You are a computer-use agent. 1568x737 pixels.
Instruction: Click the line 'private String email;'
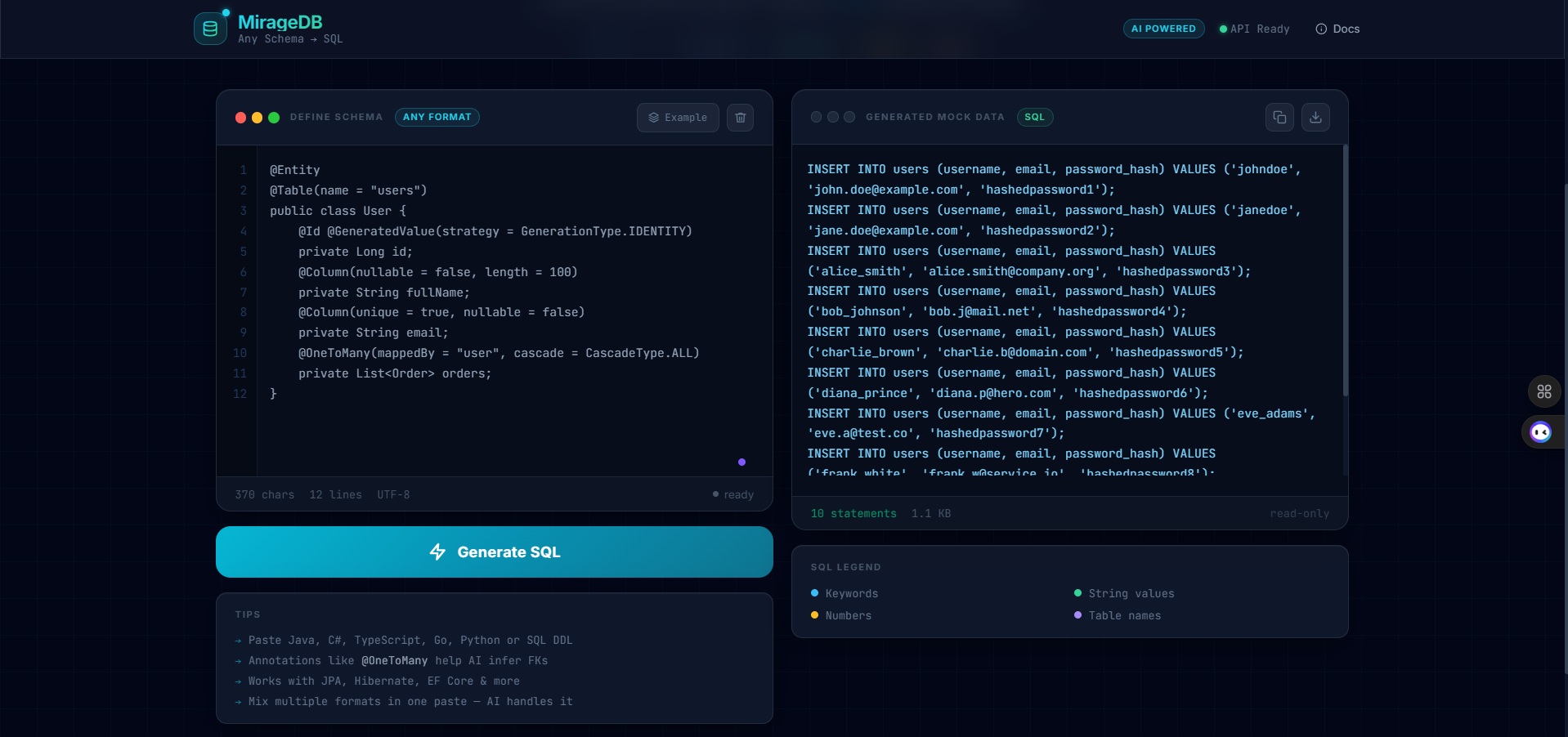click(x=374, y=333)
